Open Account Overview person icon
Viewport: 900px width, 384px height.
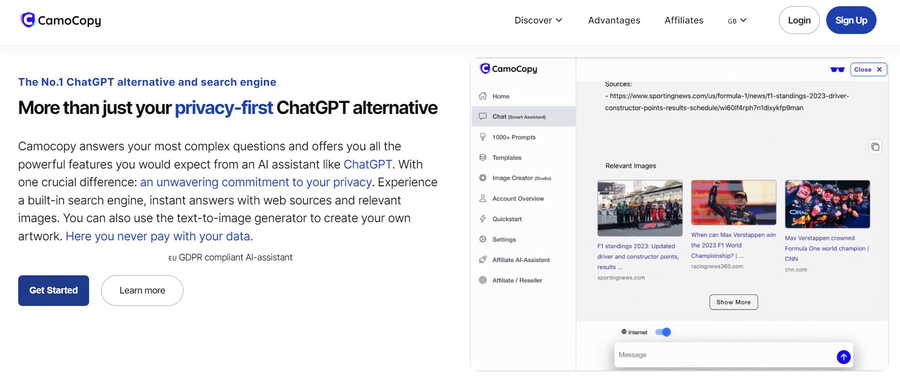(x=483, y=198)
